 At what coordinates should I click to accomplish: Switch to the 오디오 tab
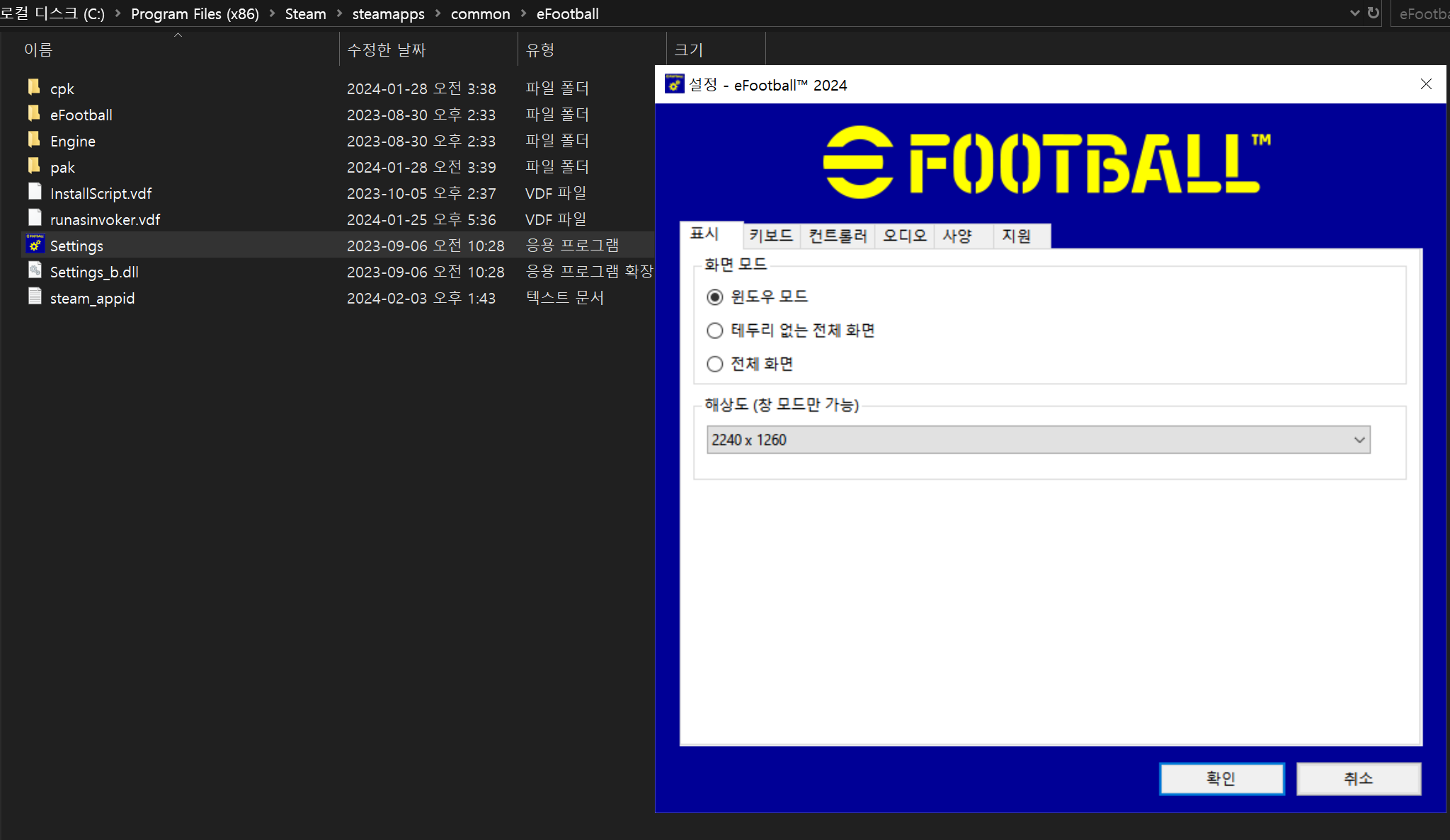click(904, 236)
